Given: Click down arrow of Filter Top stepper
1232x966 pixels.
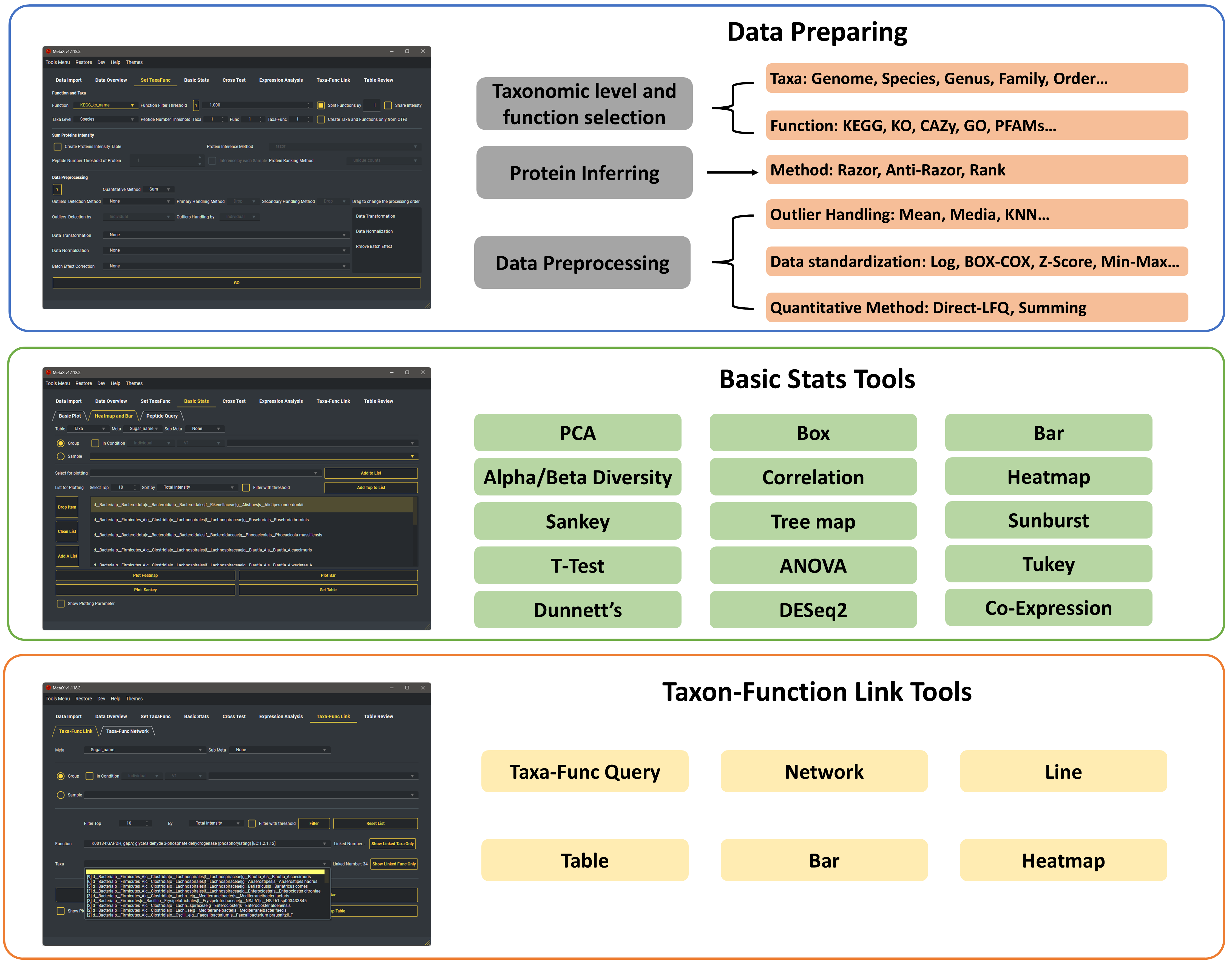Looking at the screenshot, I should [147, 825].
